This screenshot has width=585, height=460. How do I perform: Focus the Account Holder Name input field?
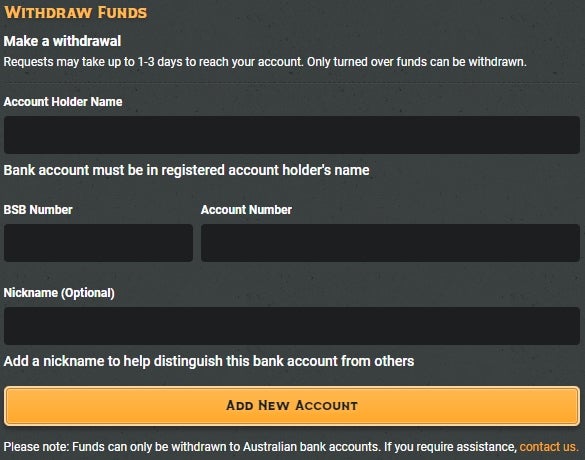click(x=292, y=135)
